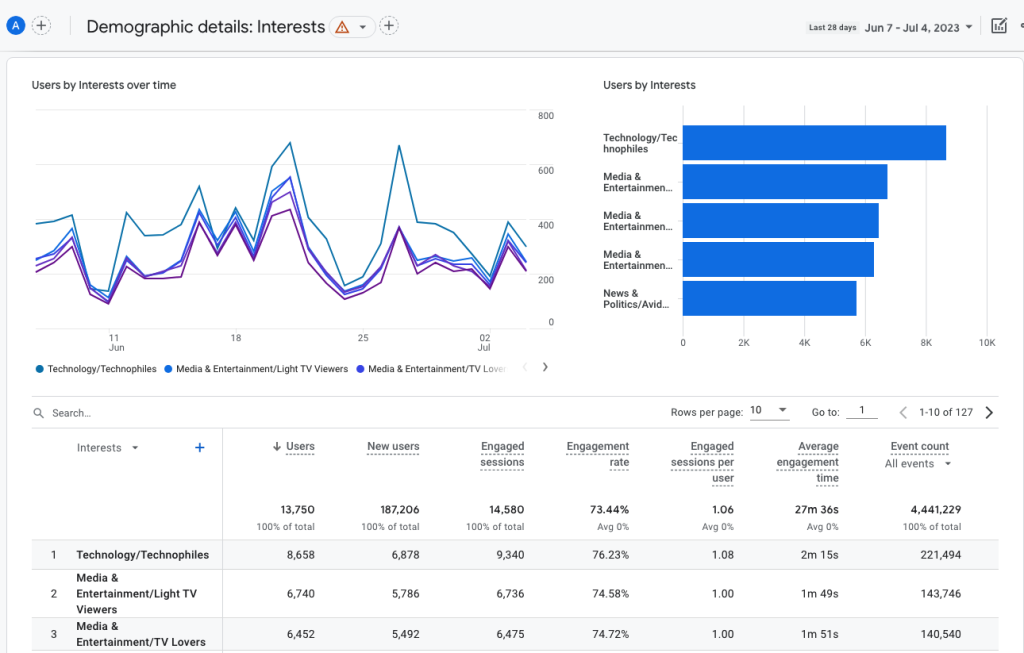Sort the table by New users column
This screenshot has width=1024, height=653.
(x=392, y=447)
